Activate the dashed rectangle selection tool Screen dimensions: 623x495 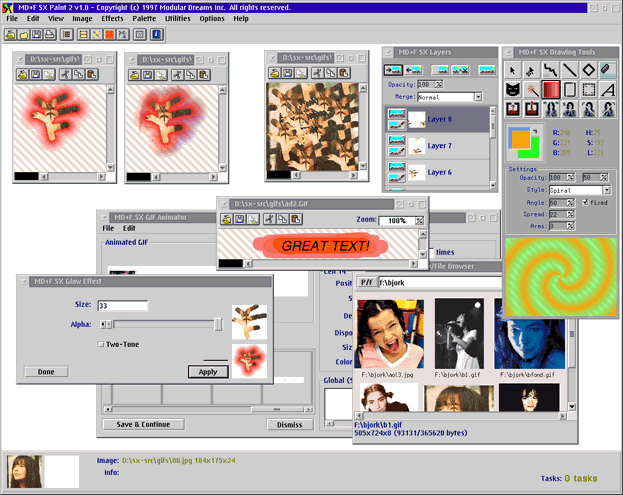tap(587, 89)
